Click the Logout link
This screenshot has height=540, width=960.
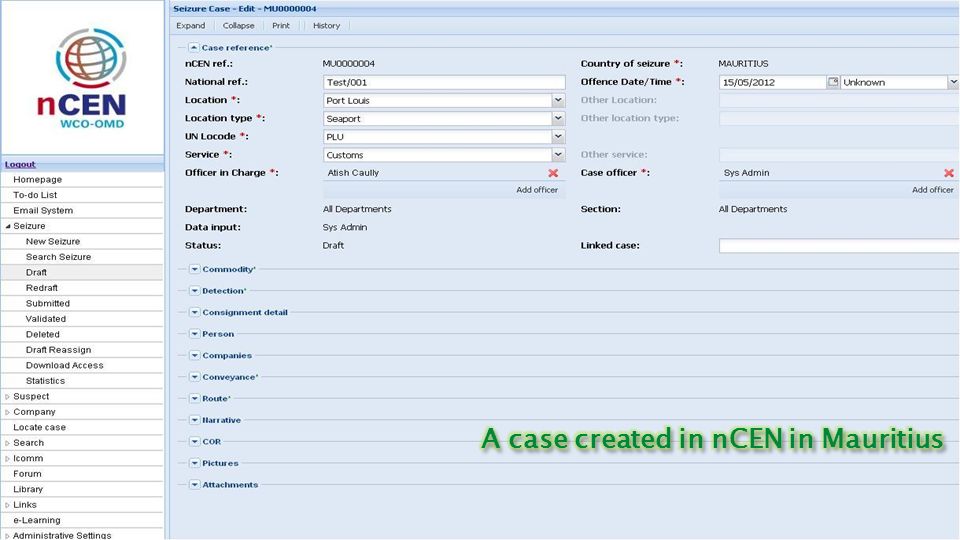(20, 164)
